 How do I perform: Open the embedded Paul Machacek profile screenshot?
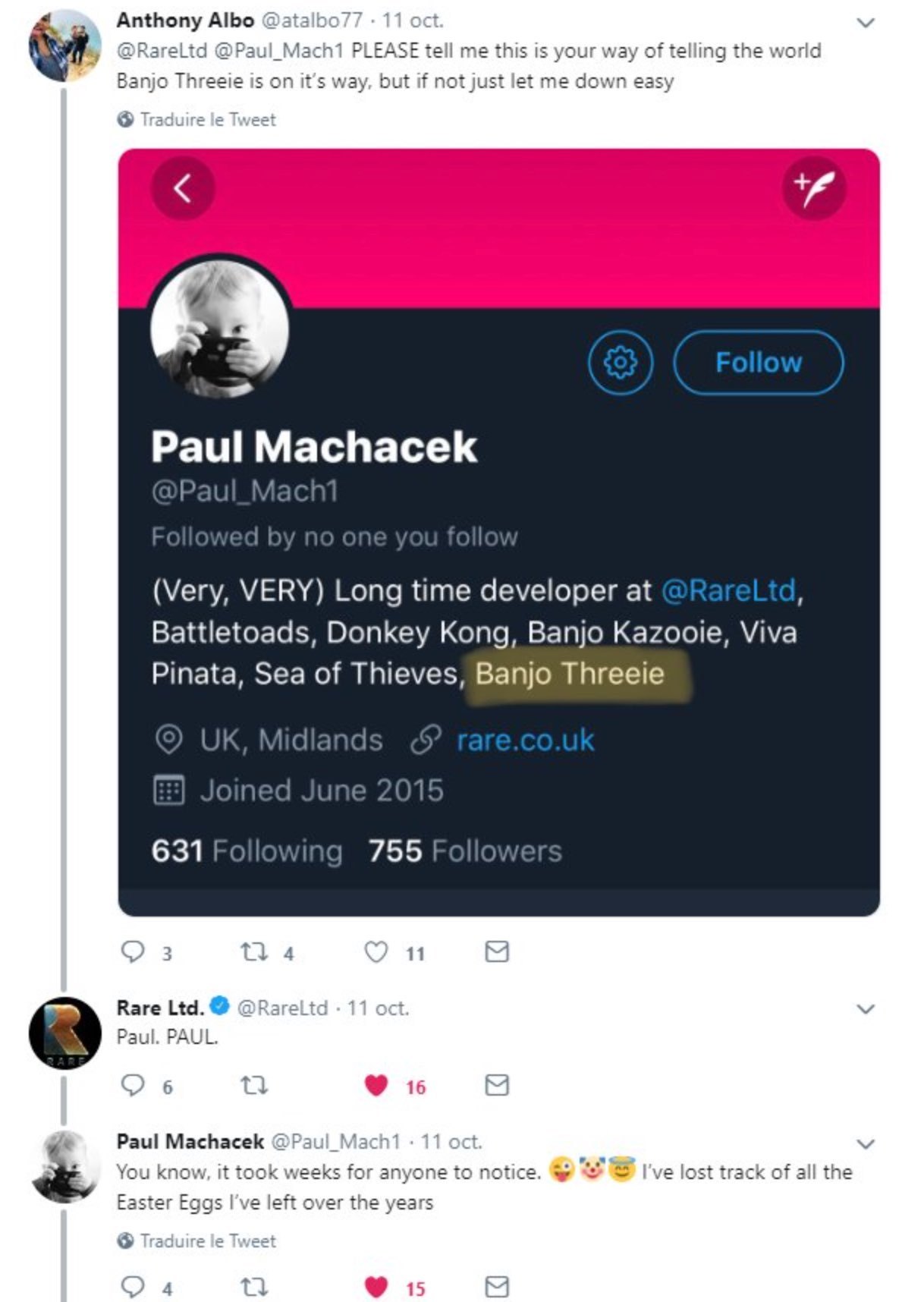(x=498, y=531)
